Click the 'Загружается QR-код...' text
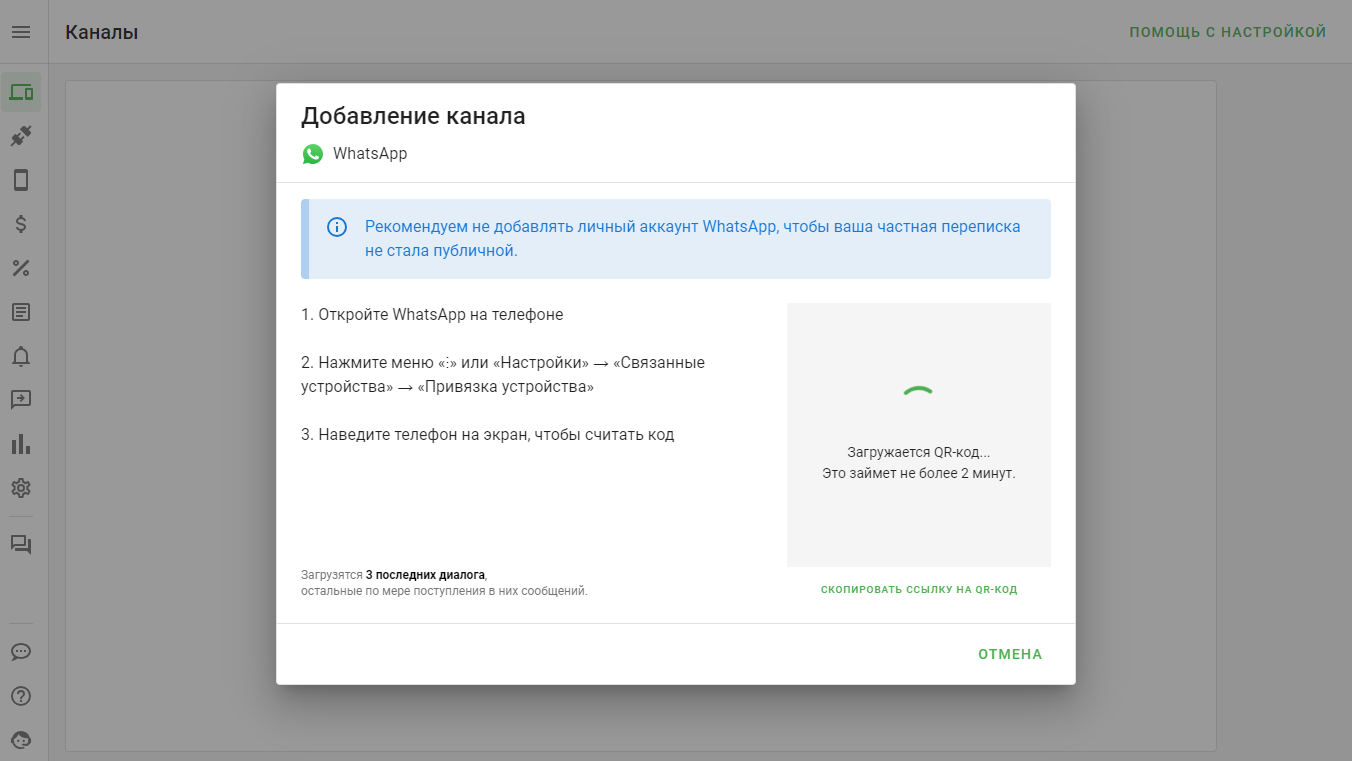 pyautogui.click(x=919, y=453)
